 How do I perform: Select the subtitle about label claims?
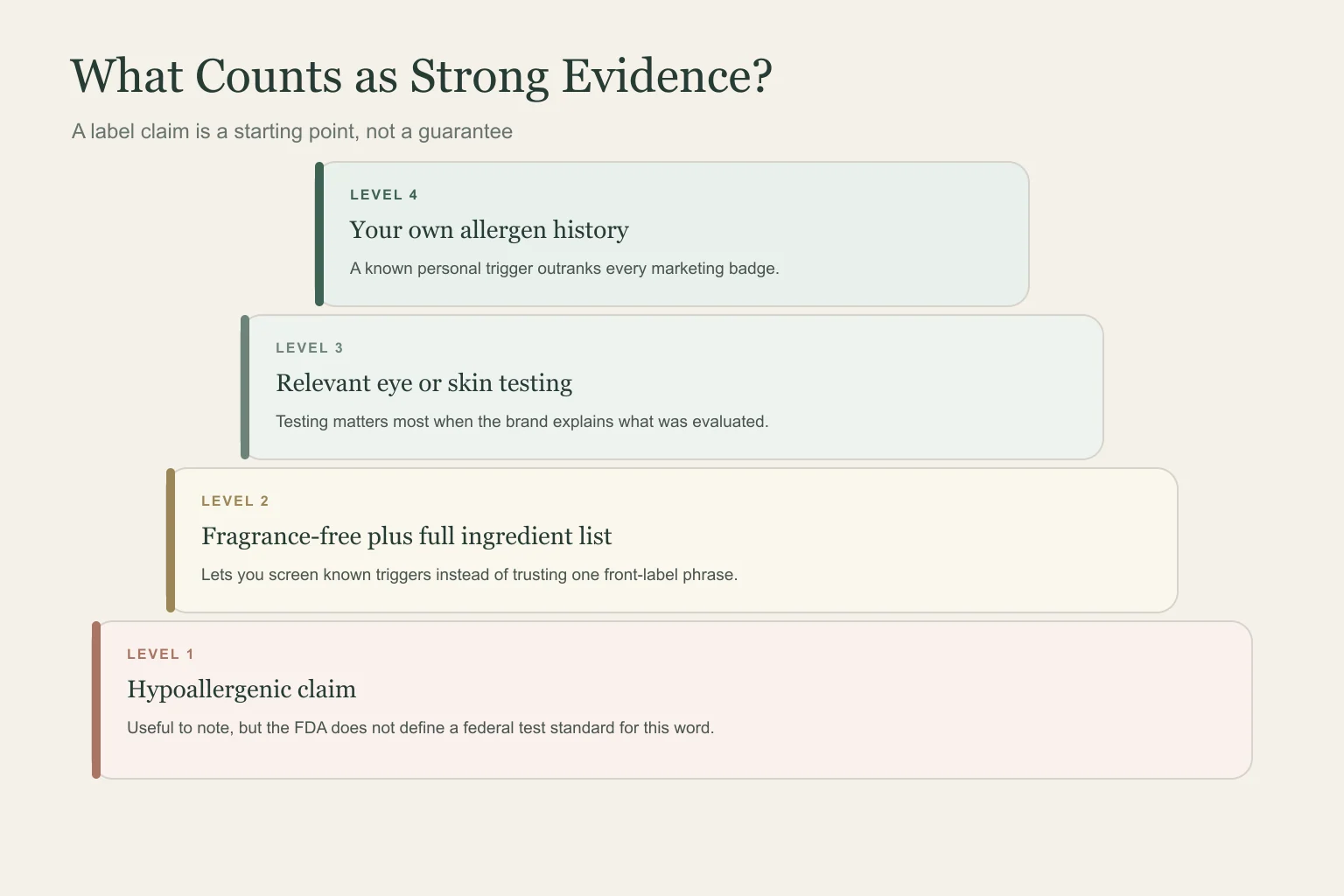(292, 131)
